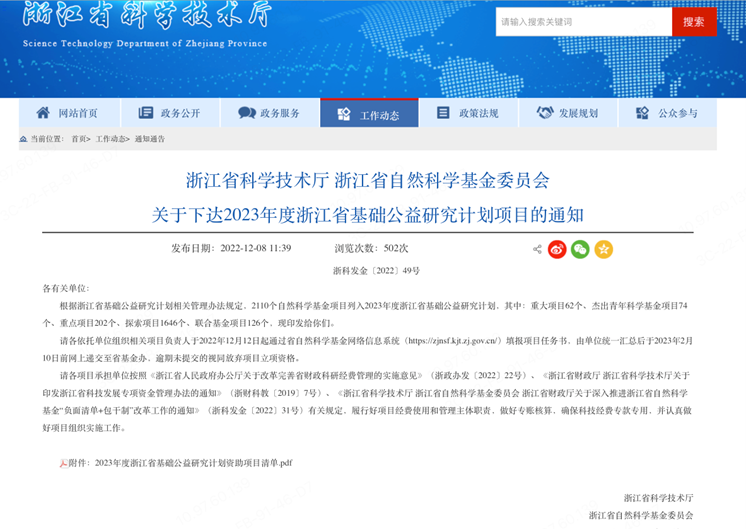
Task: Click the document number 浙科发金〔2022〕49号
Action: pos(376,271)
